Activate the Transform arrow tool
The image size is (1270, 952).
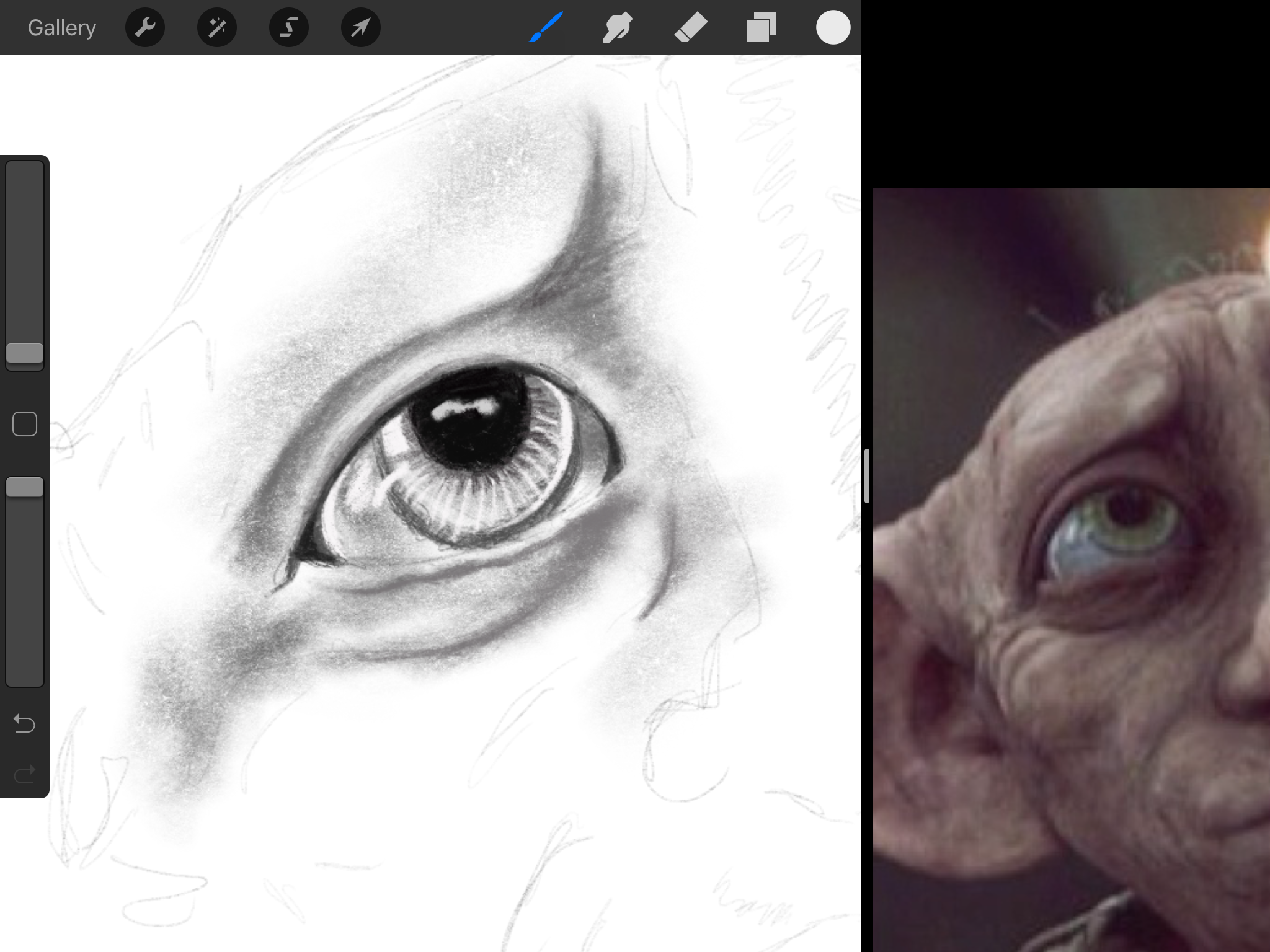[361, 28]
